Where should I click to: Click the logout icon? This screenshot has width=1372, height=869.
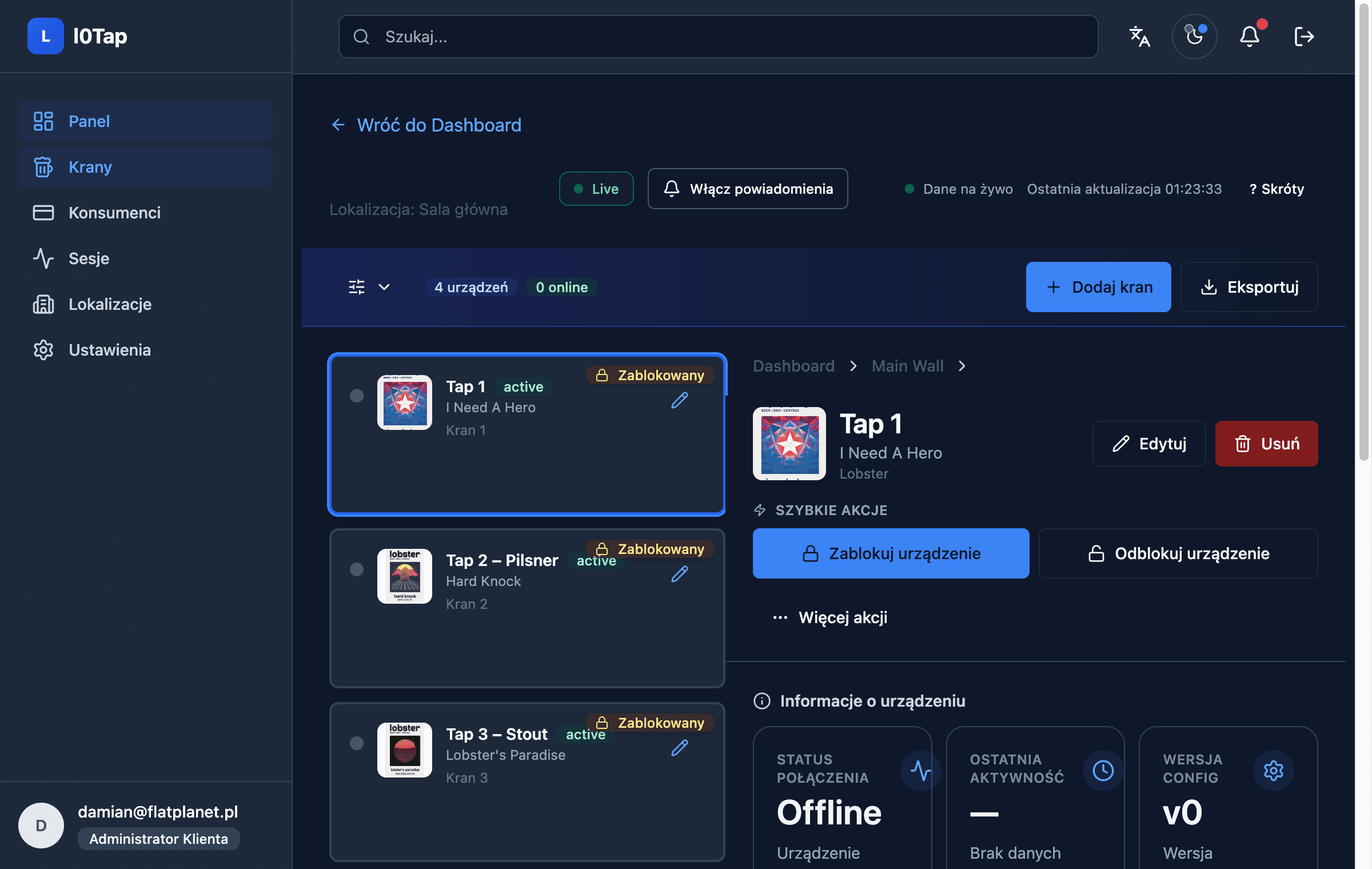tap(1304, 37)
